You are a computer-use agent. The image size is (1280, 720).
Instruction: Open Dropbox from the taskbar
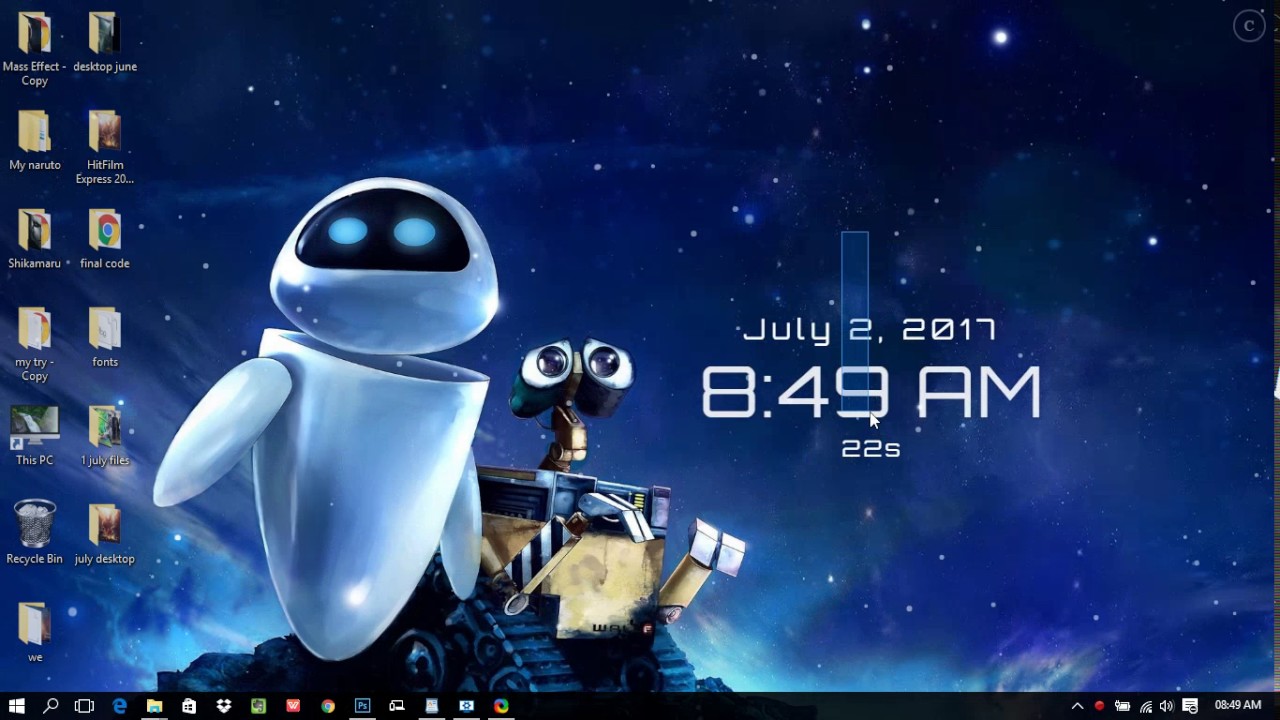pyautogui.click(x=224, y=706)
